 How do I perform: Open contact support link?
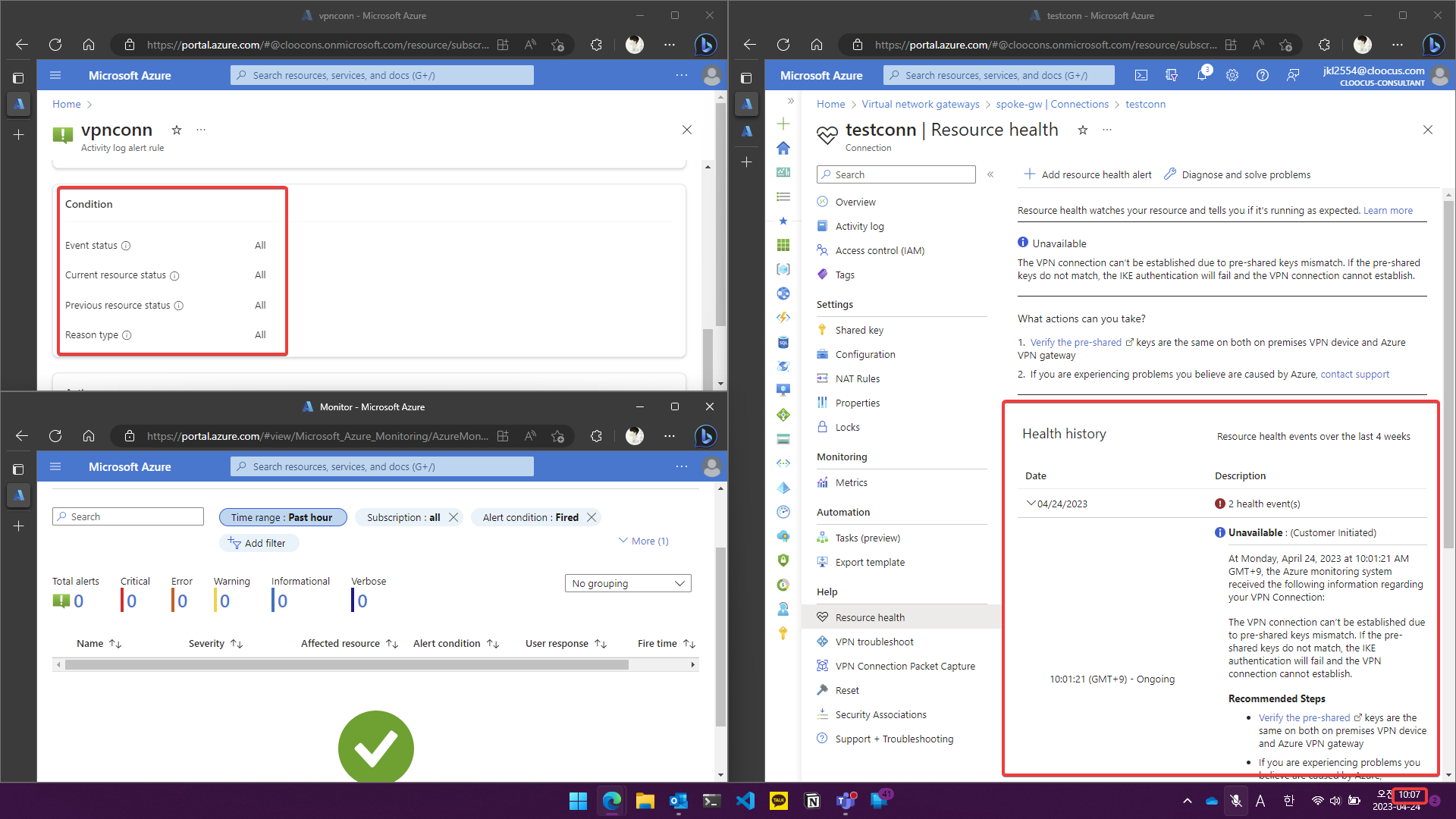(1354, 375)
